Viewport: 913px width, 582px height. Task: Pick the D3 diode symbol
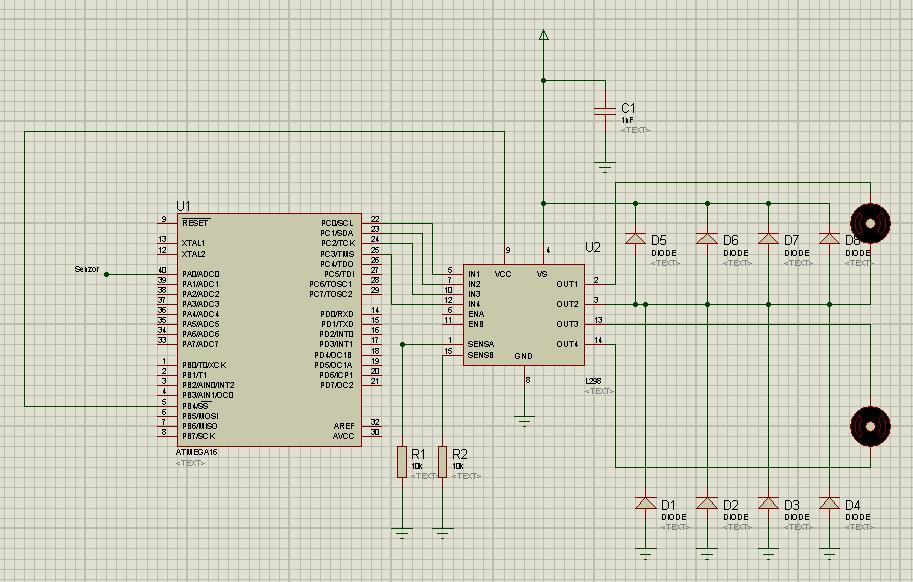[x=768, y=503]
